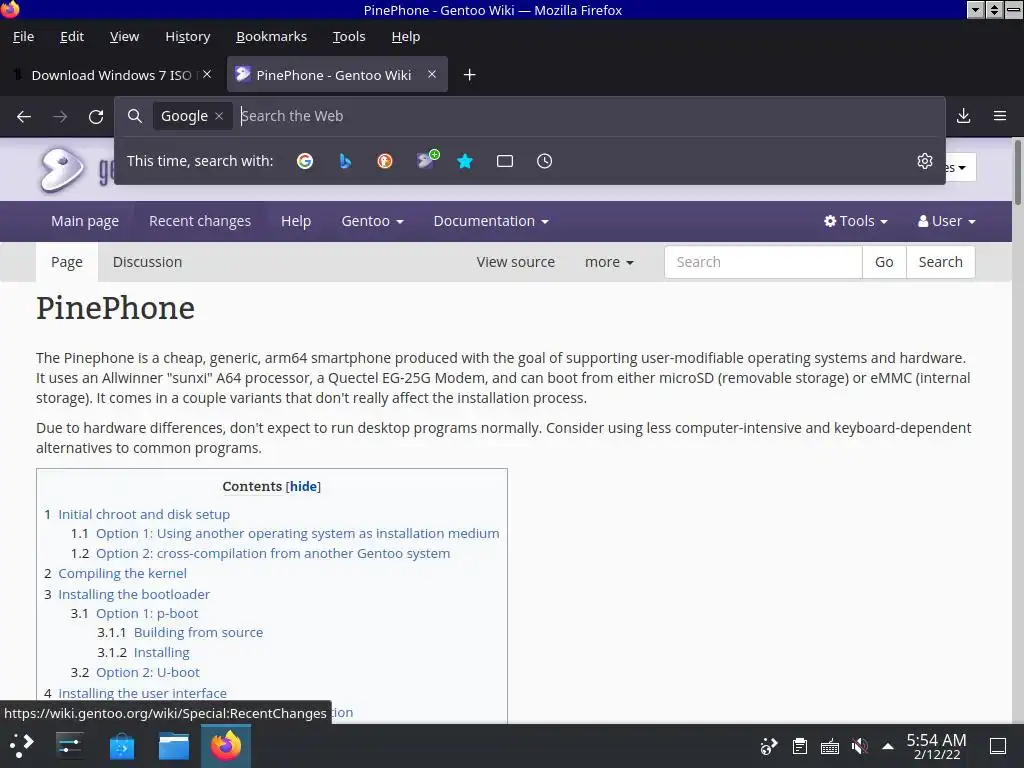Open clipboard tray icon
The image size is (1024, 768).
[x=800, y=746]
